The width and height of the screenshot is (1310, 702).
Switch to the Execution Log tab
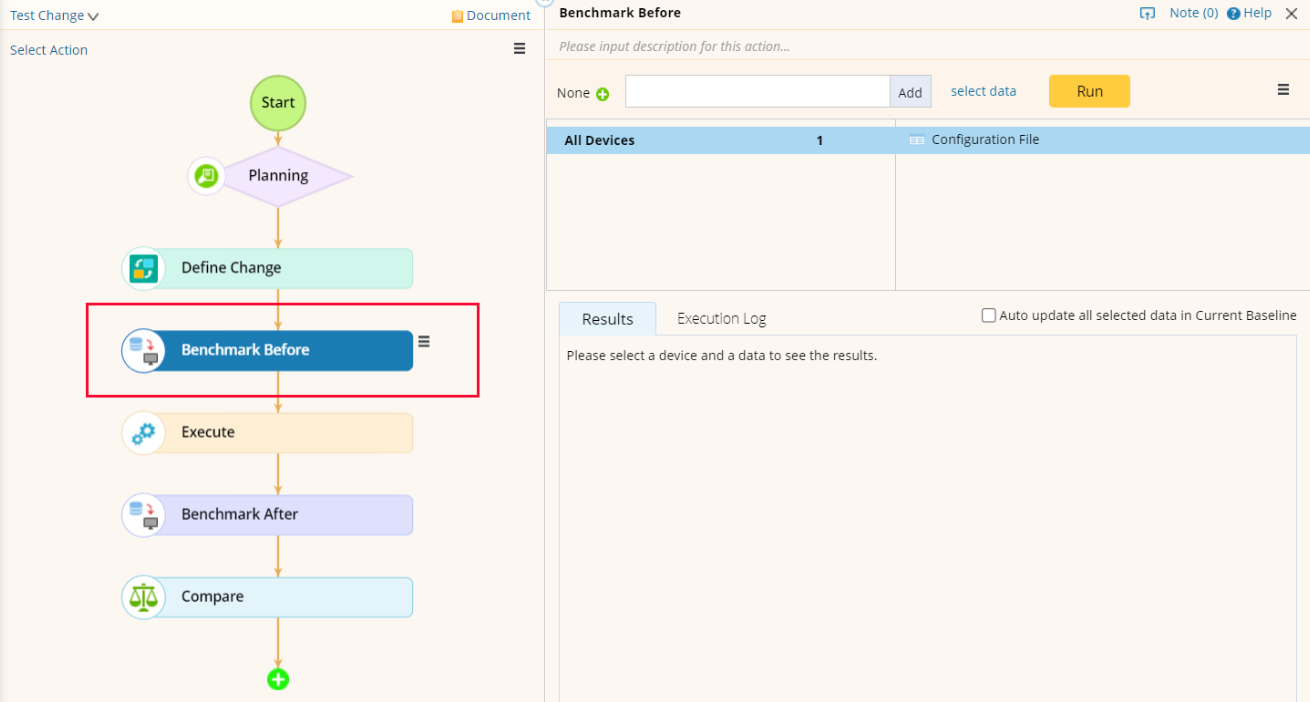(x=721, y=319)
